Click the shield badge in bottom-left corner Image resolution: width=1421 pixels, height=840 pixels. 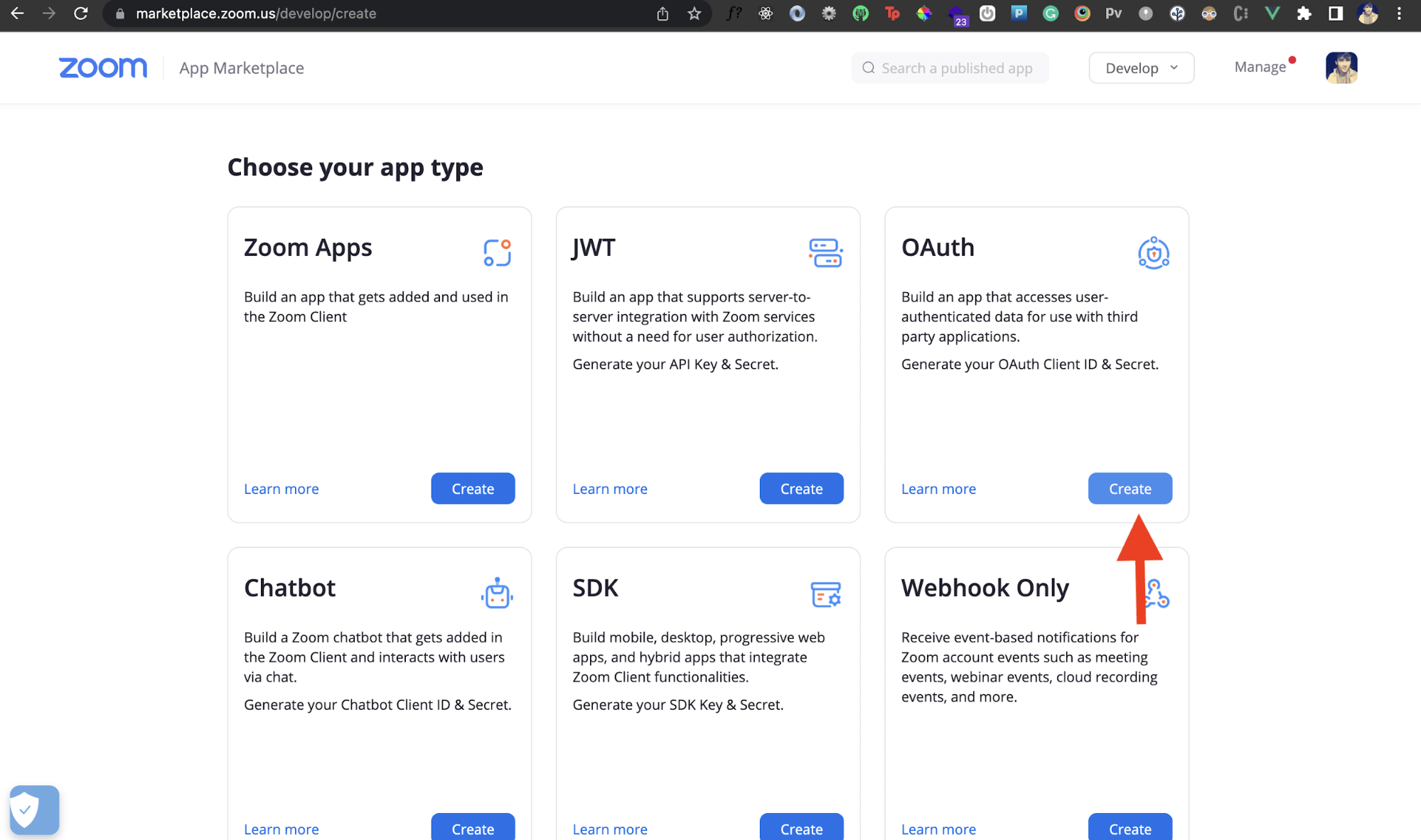click(34, 809)
